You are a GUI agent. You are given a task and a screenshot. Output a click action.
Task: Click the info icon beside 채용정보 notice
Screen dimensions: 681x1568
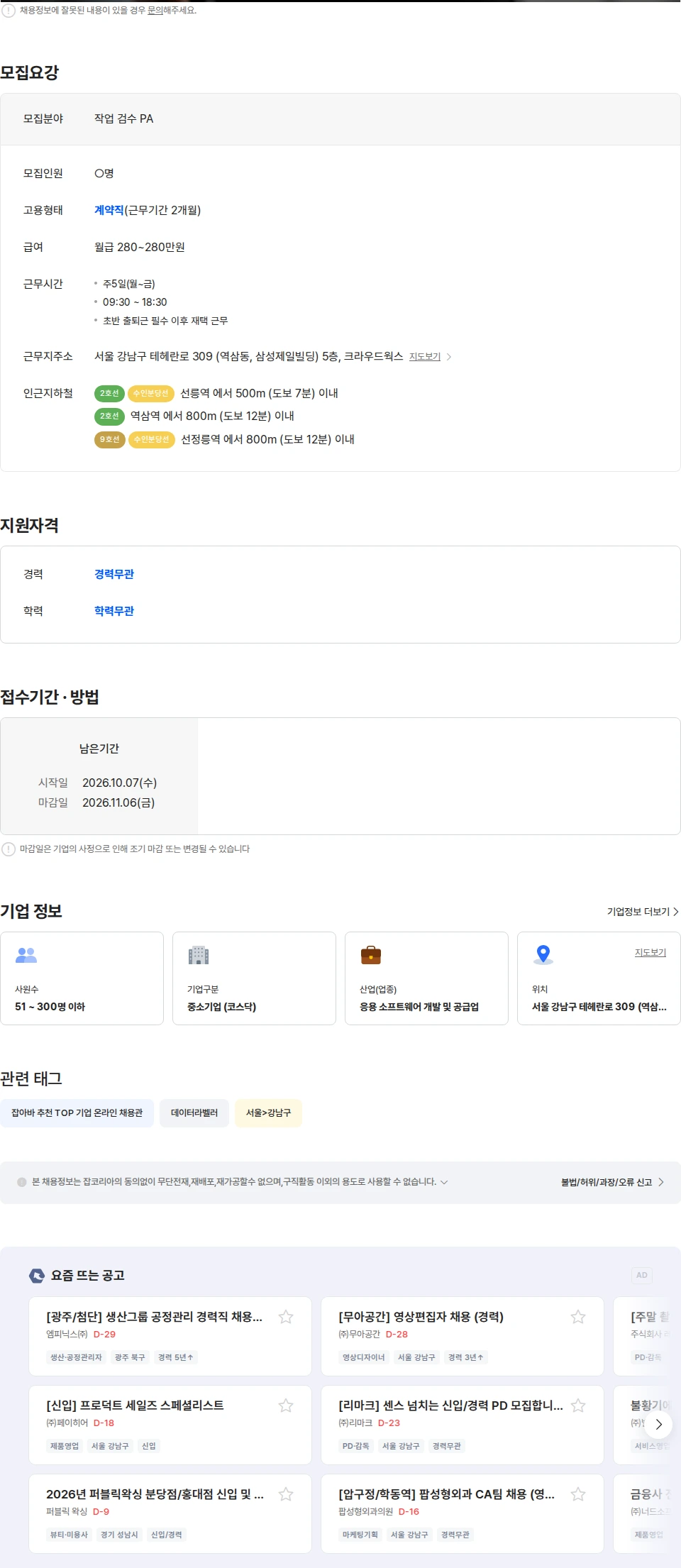[x=9, y=11]
